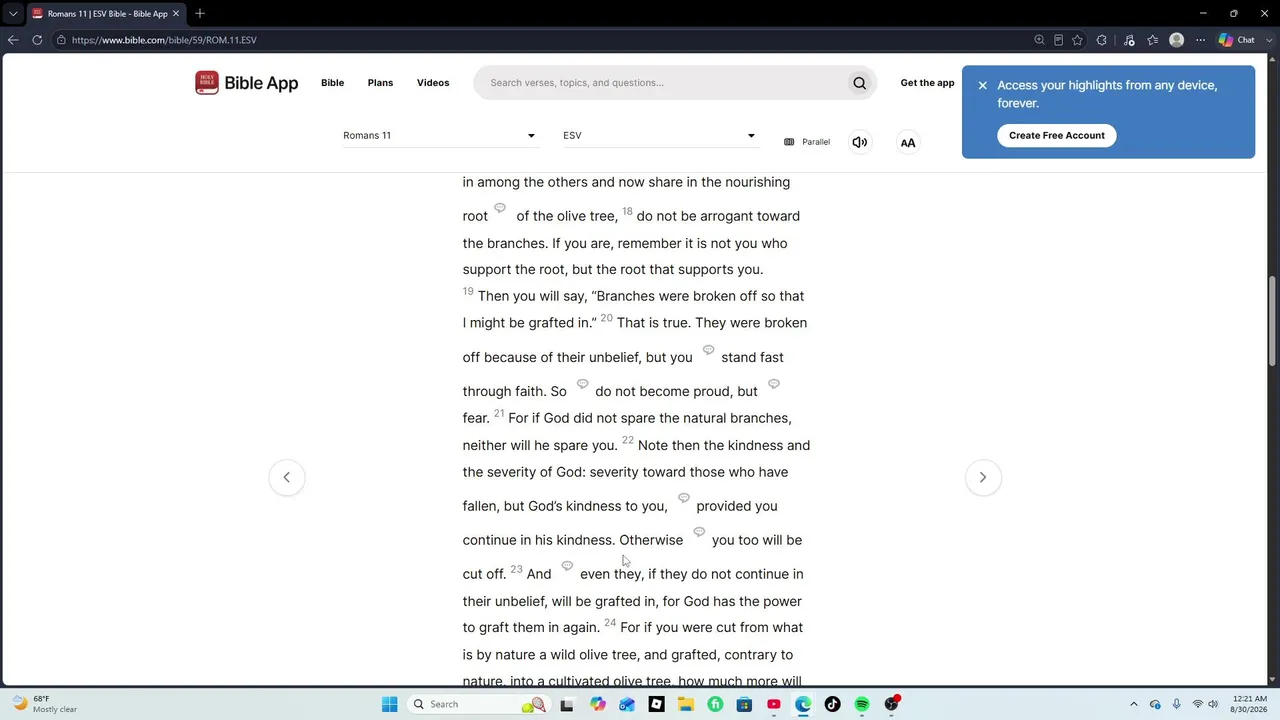Reload the page with refresh icon
Viewport: 1280px width, 720px height.
click(x=37, y=40)
